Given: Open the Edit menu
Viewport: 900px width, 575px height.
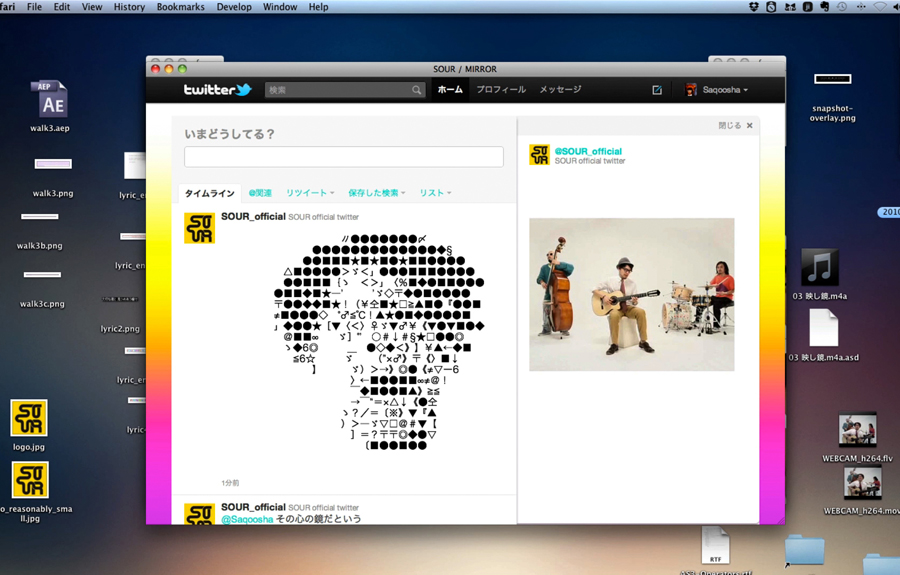Looking at the screenshot, I should 61,7.
